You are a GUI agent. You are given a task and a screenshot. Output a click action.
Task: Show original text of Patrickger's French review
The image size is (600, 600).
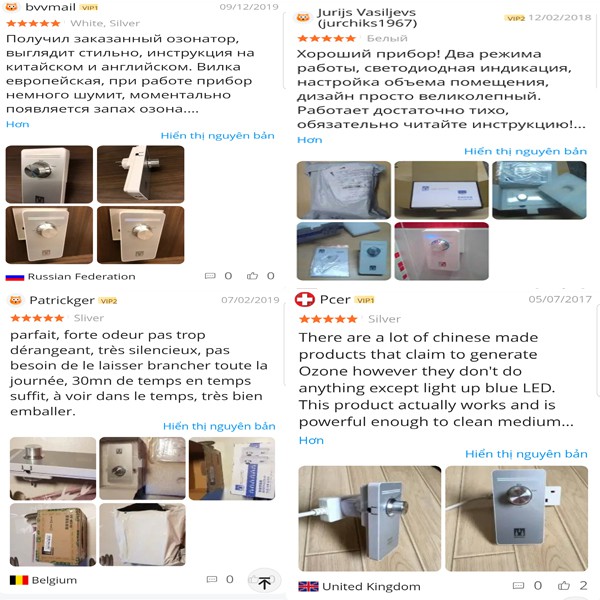(x=219, y=426)
